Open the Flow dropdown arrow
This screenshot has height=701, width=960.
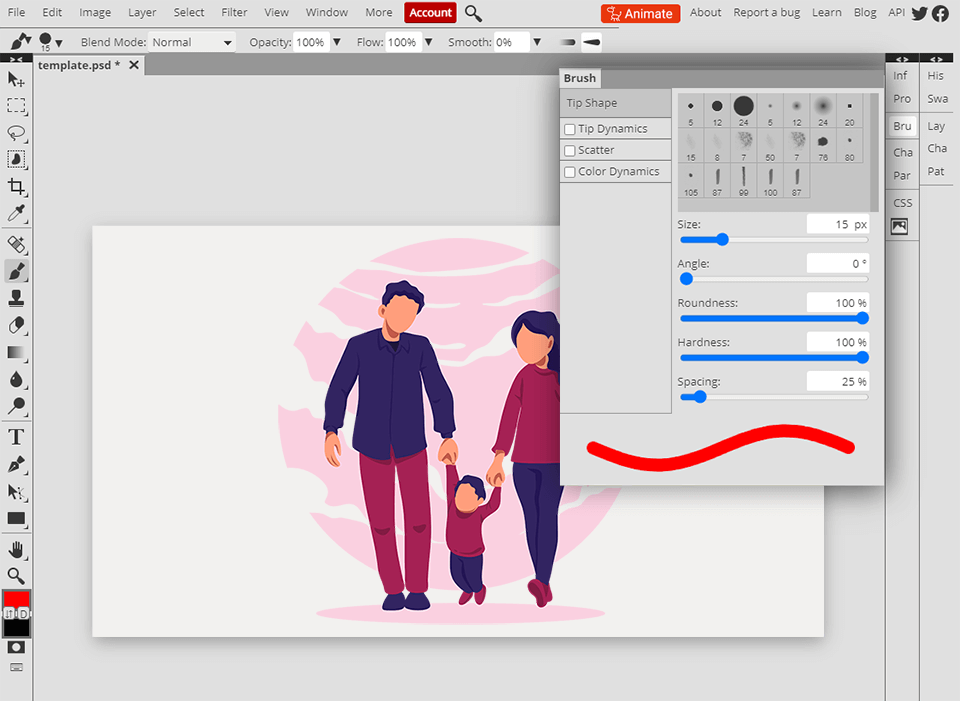[428, 41]
